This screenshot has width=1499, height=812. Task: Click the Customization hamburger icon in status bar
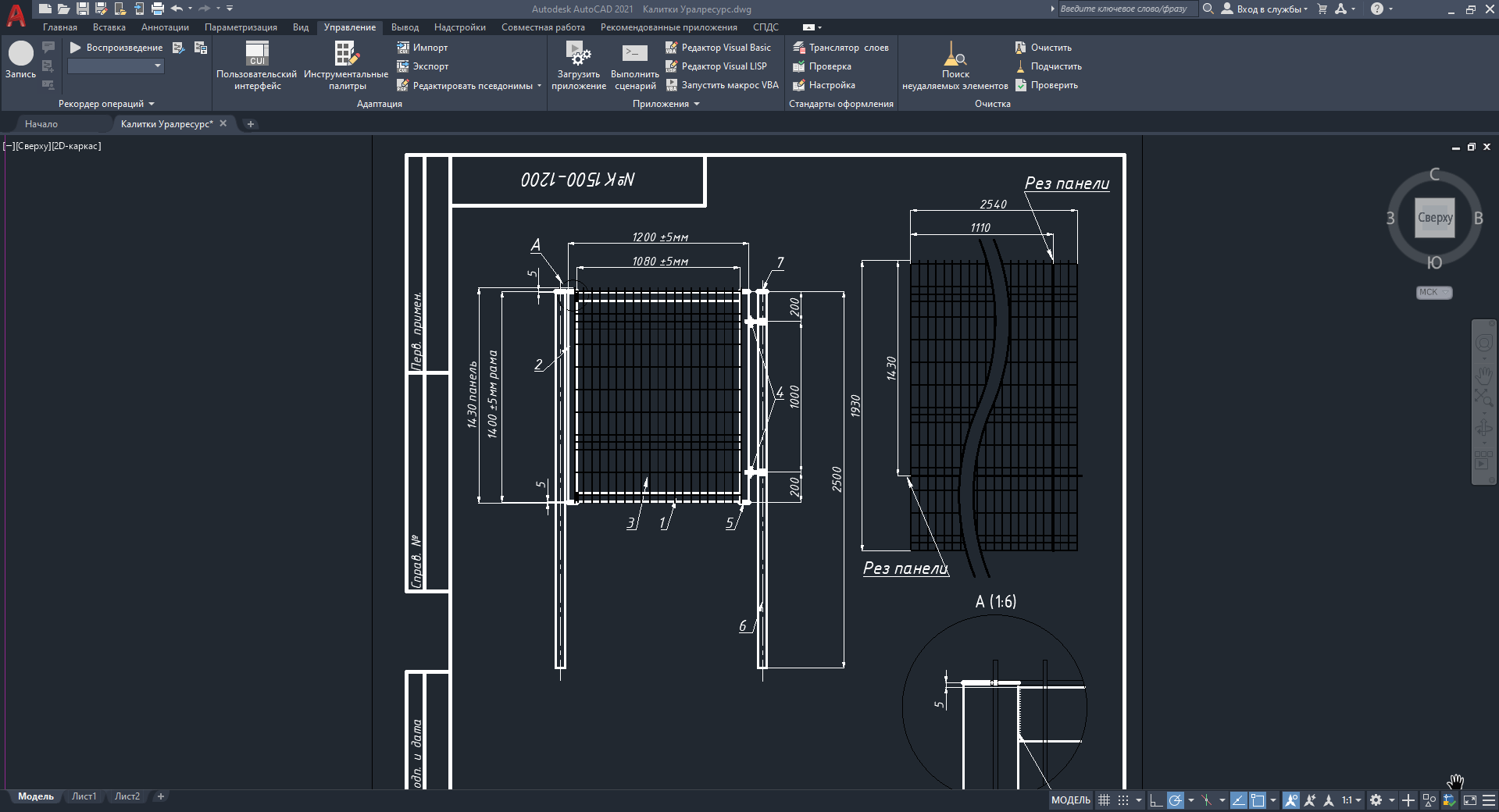click(x=1489, y=800)
